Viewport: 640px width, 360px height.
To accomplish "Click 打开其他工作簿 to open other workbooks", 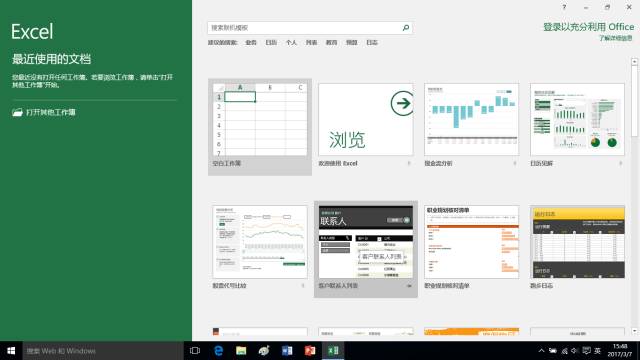I will [x=51, y=112].
